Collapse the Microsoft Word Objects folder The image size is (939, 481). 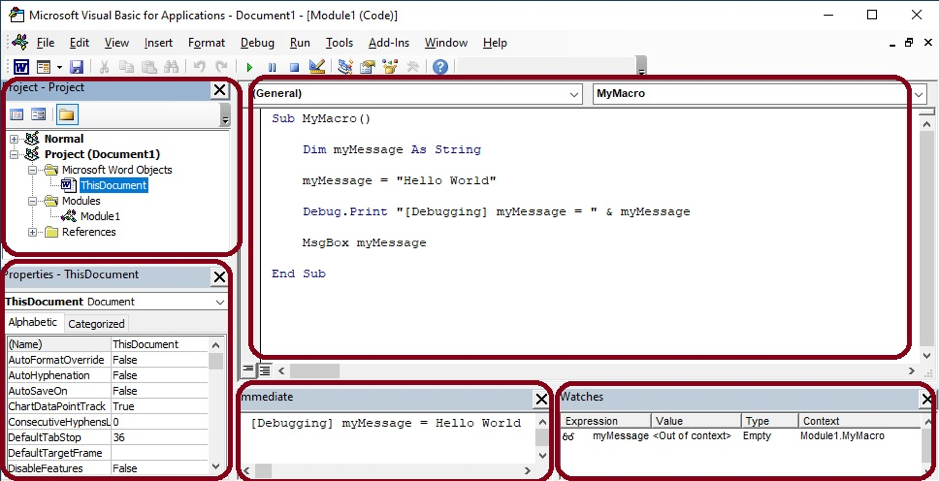(32, 170)
